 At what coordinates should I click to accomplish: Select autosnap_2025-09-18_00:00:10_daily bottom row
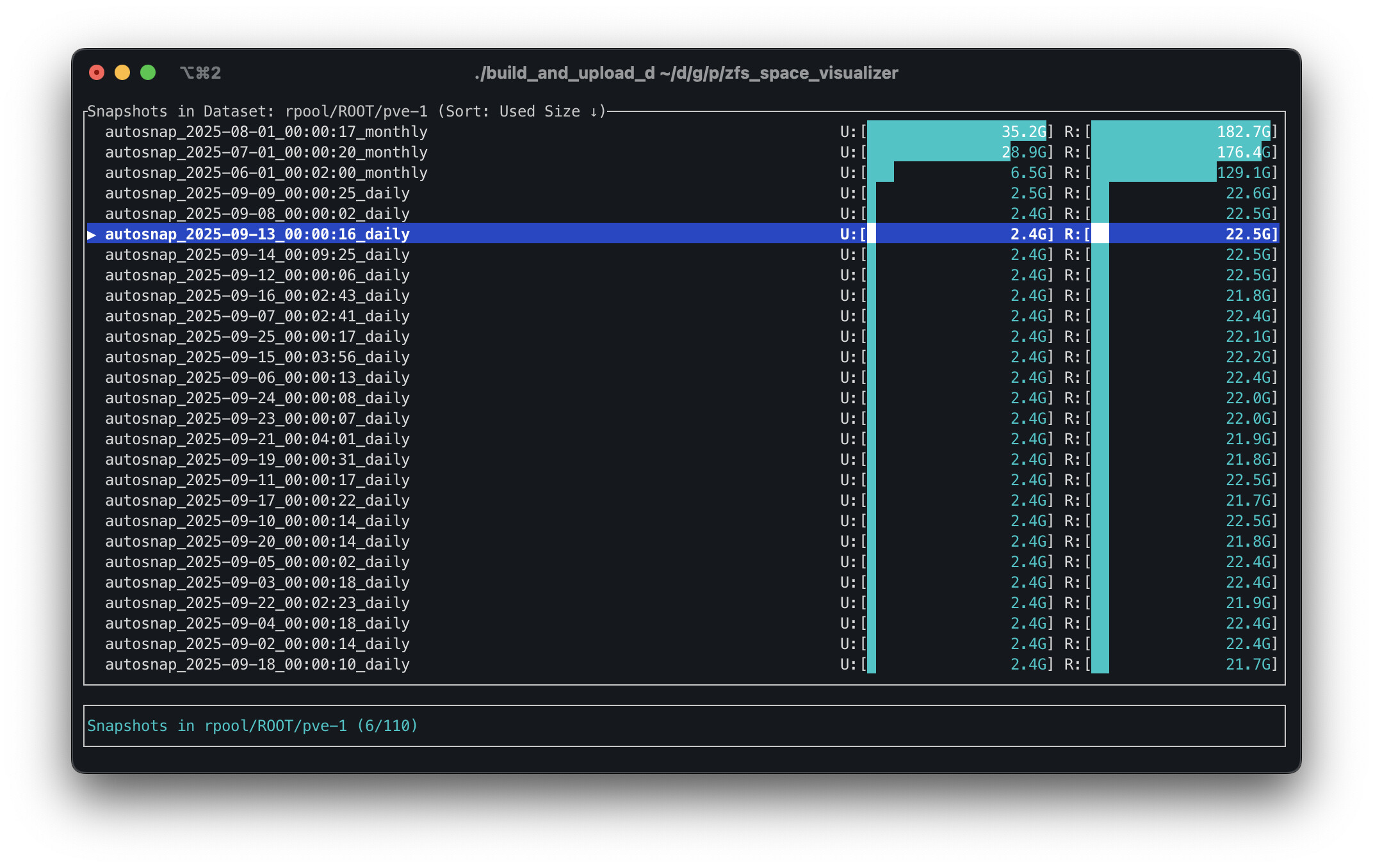click(257, 664)
